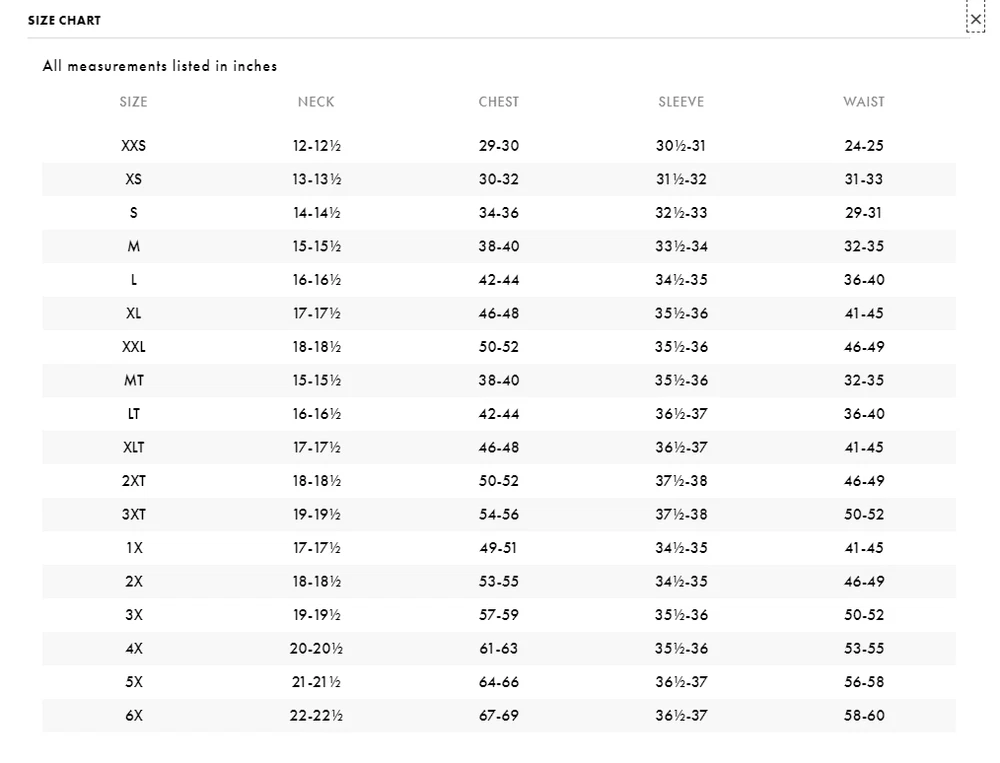
Task: Click the SIZE column header
Action: point(133,102)
